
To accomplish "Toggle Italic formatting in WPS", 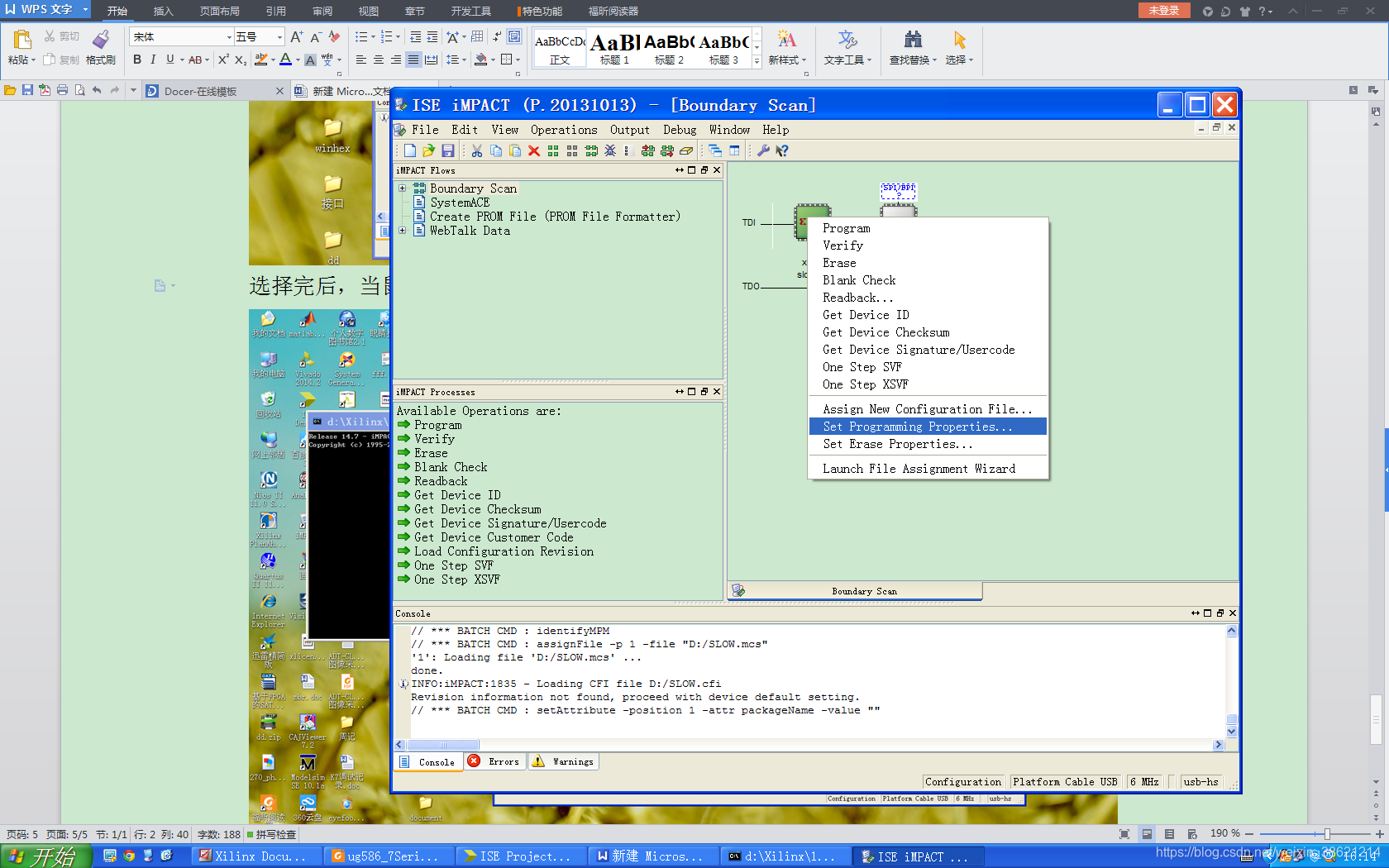I will [x=153, y=60].
